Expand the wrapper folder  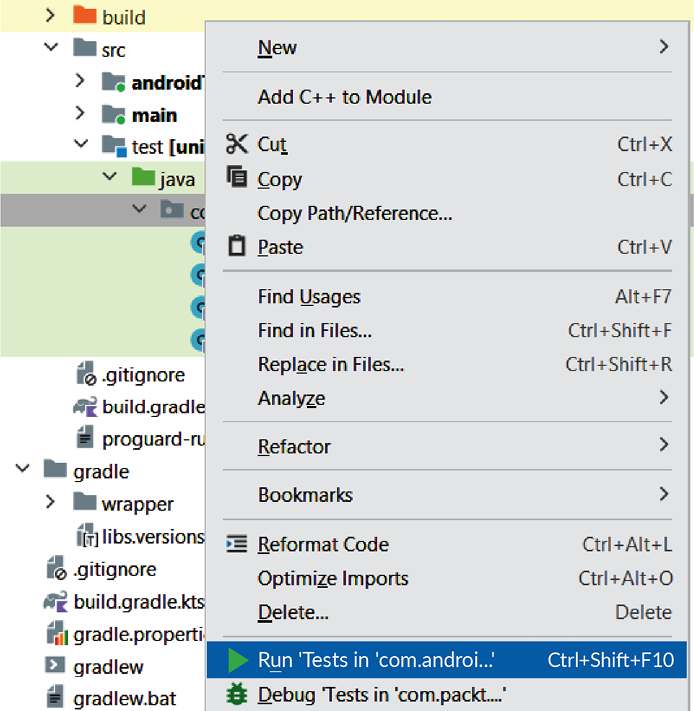(x=51, y=503)
